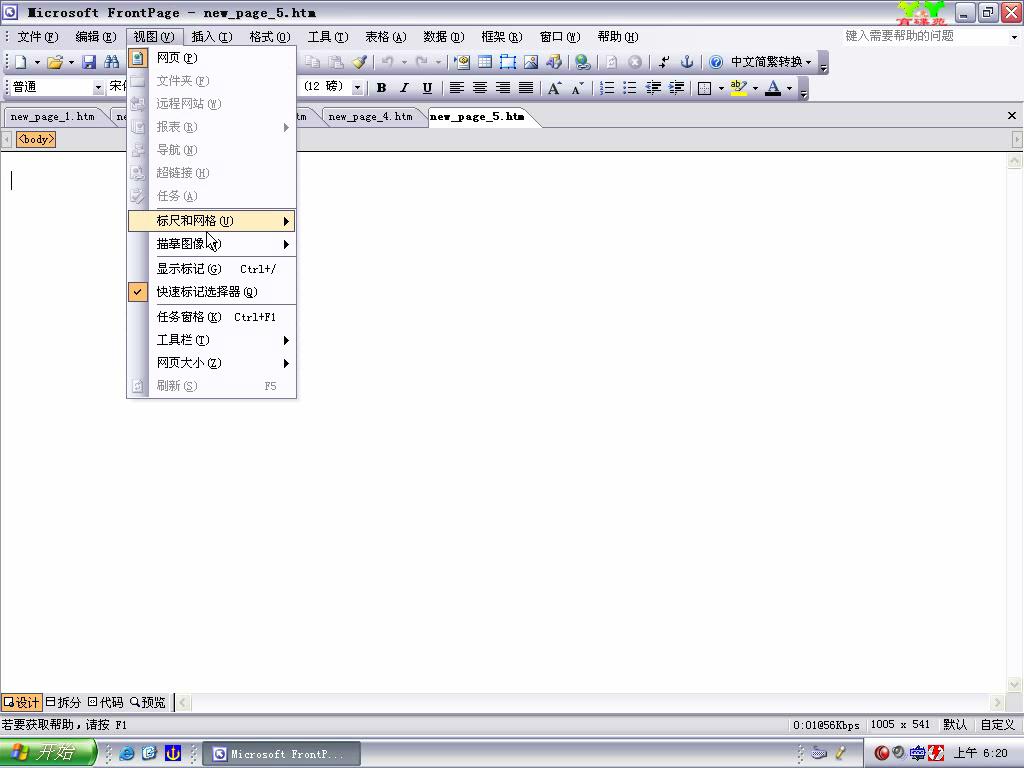Viewport: 1024px width, 768px height.
Task: Toggle 任务窗格 in the View menu
Action: tap(212, 317)
